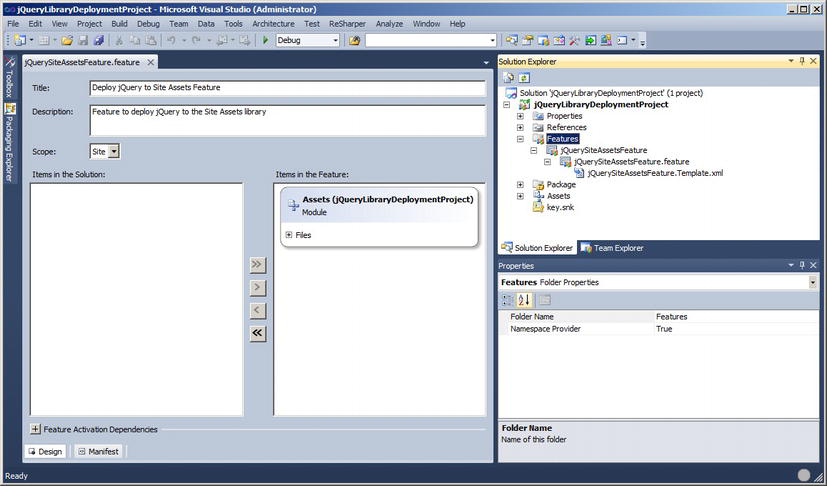
Task: Open the find combo box dropdown
Action: [493, 40]
